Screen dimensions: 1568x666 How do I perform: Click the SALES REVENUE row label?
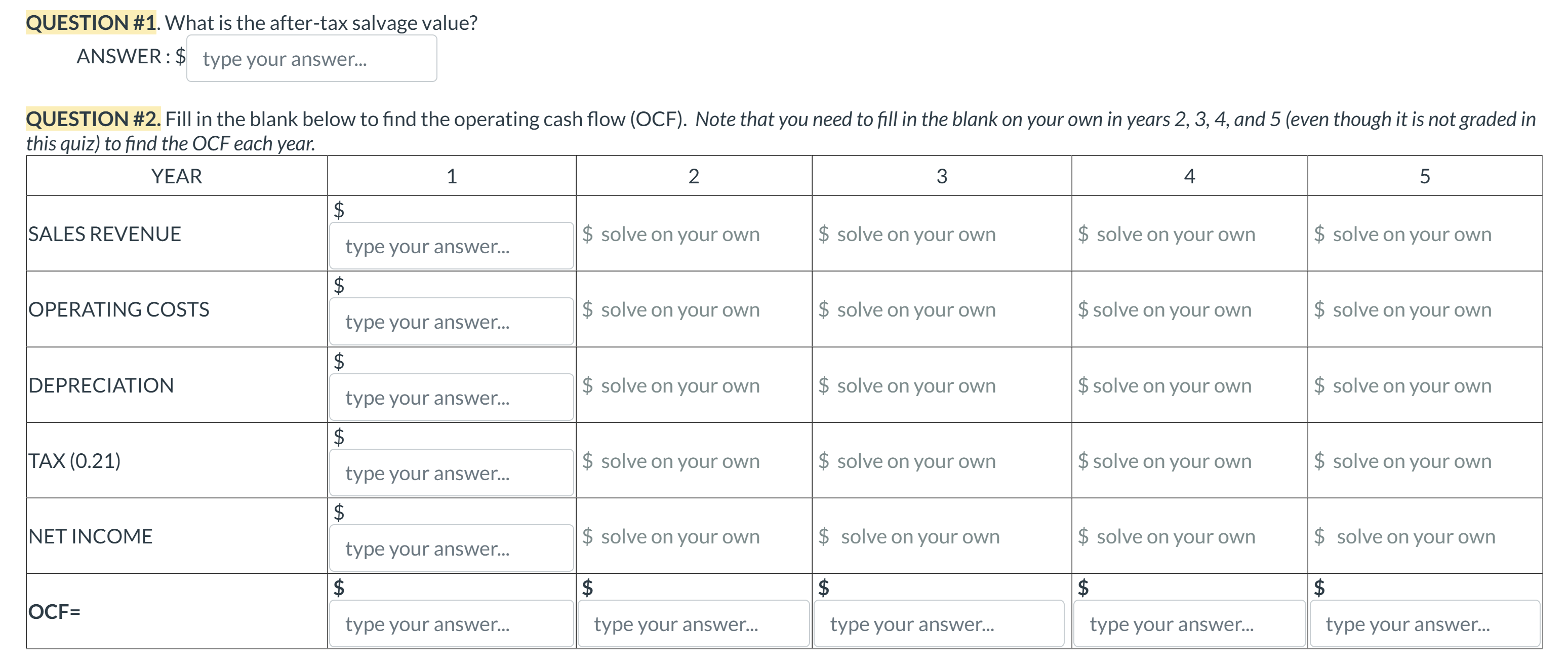tap(105, 234)
